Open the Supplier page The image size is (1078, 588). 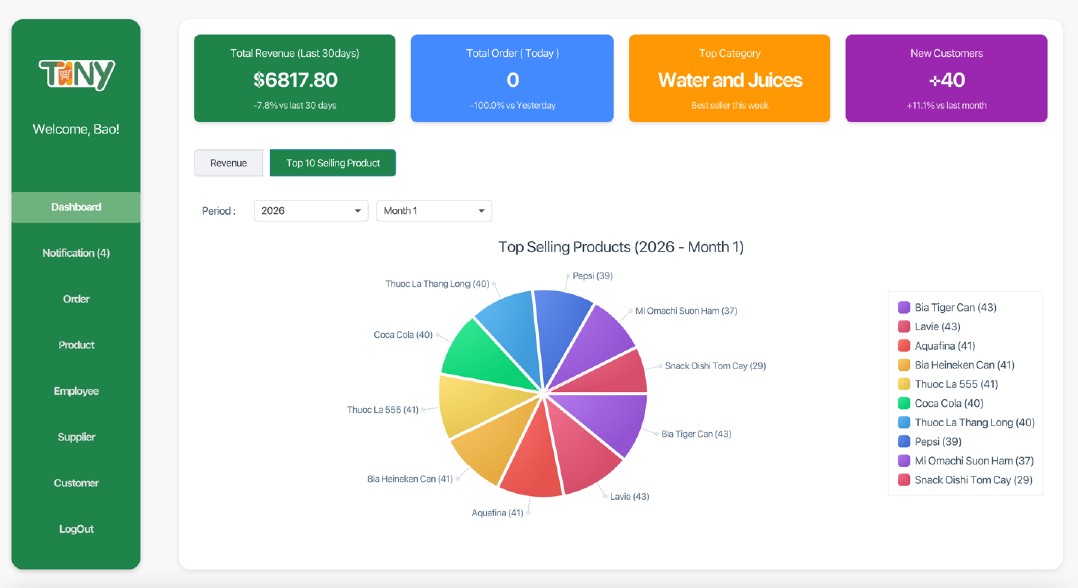coord(76,437)
